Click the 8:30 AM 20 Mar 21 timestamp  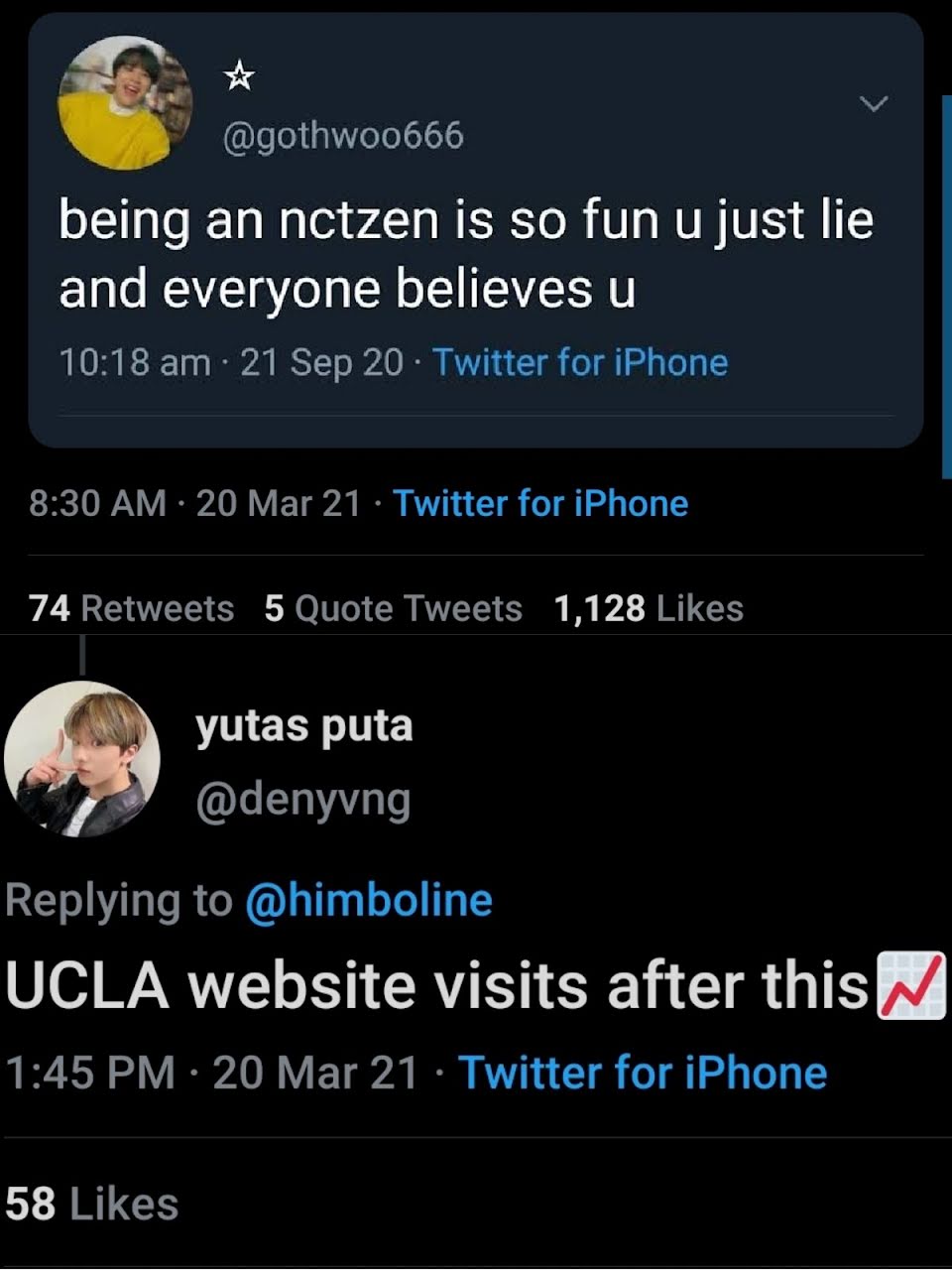click(195, 504)
